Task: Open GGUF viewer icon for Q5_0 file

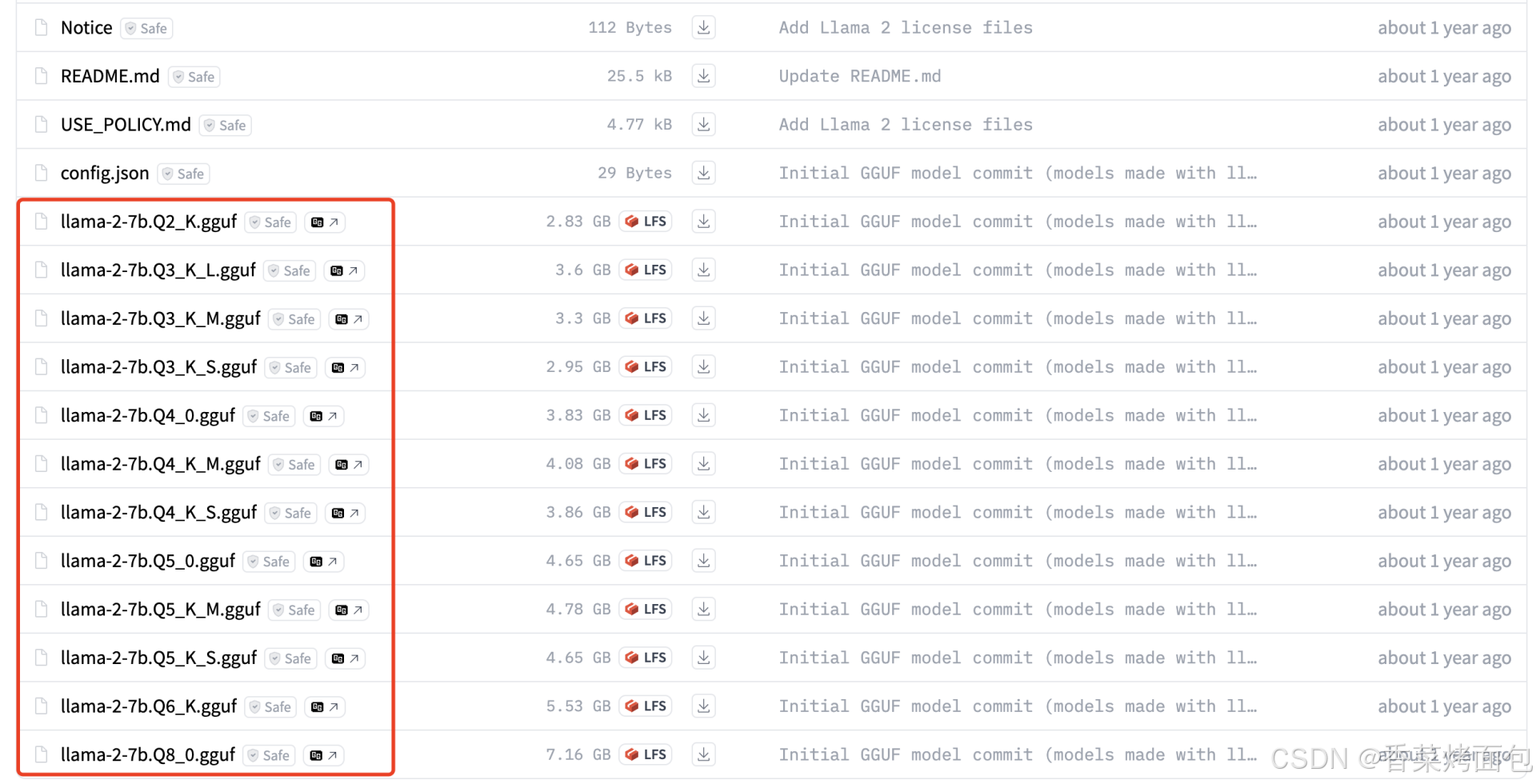Action: click(323, 562)
